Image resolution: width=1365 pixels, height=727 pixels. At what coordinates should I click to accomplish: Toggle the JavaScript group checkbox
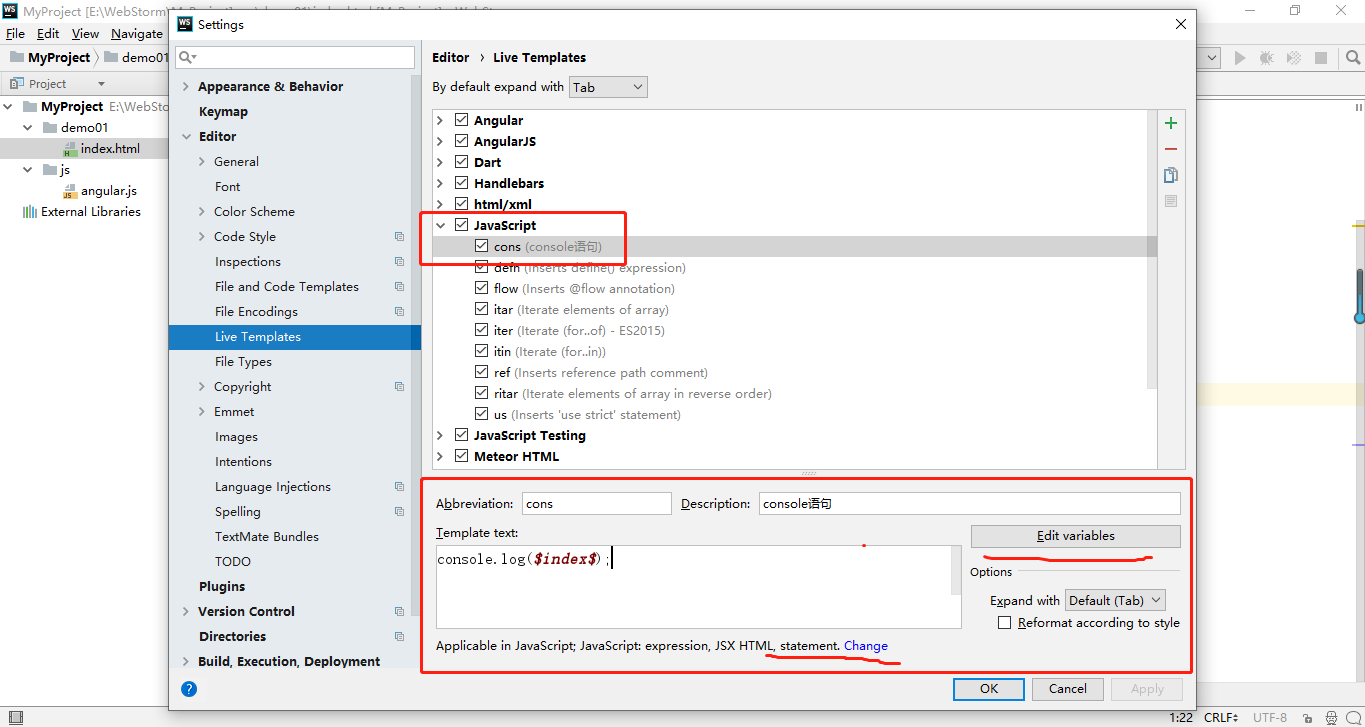tap(461, 225)
